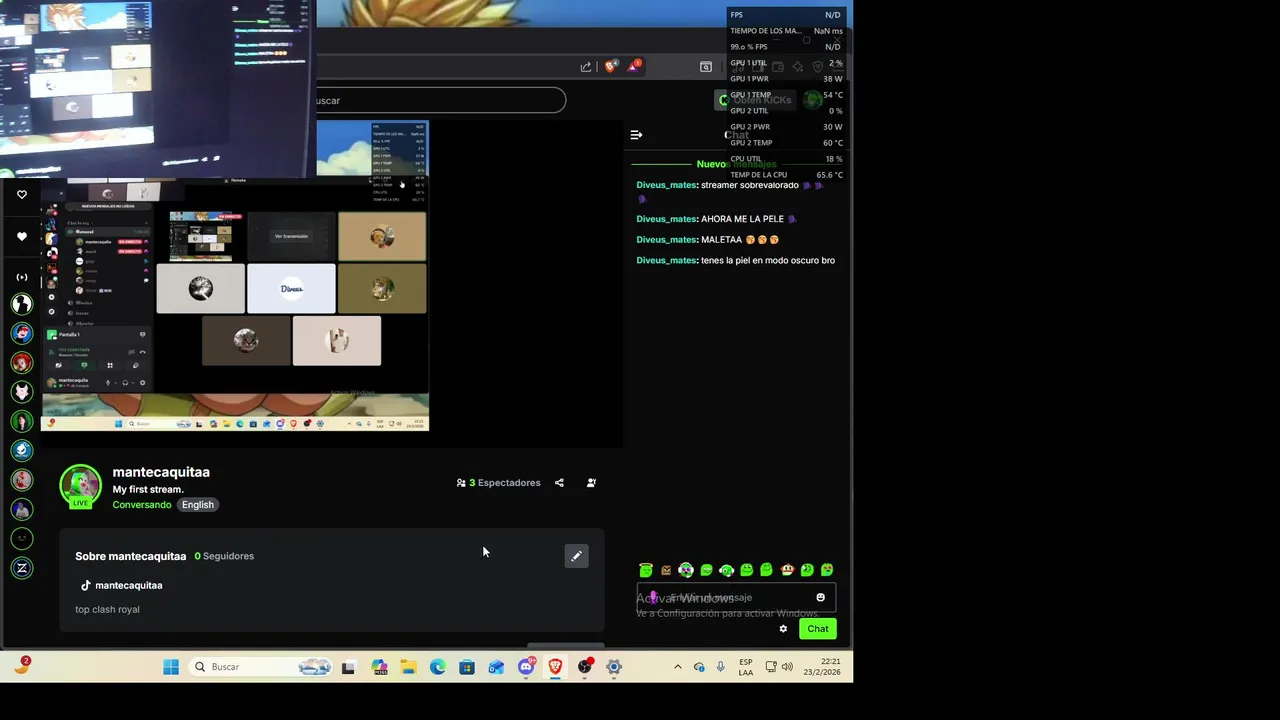1280x720 pixels.
Task: Click the 3 Espectadores viewer count
Action: (x=498, y=483)
